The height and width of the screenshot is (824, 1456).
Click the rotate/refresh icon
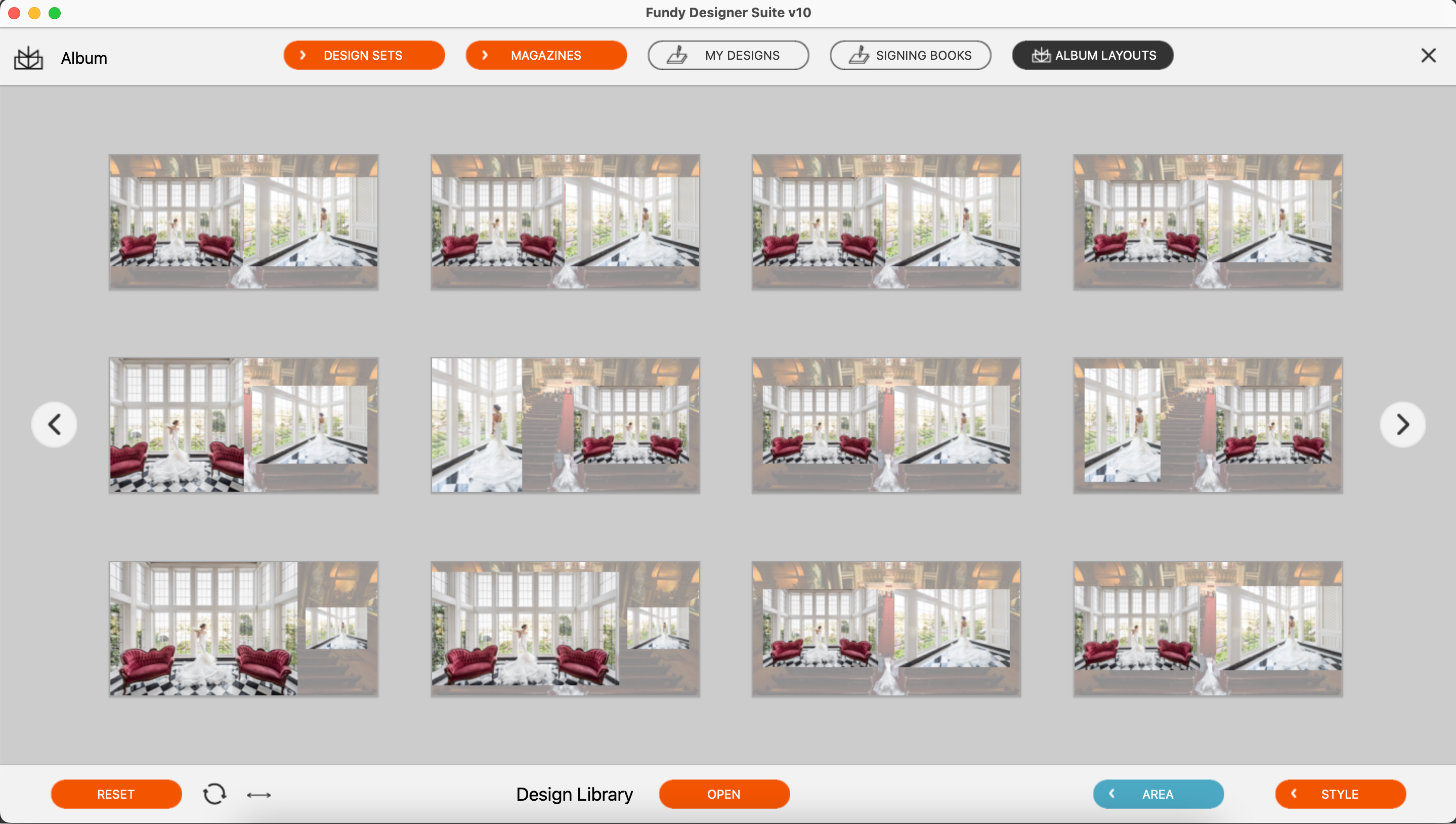click(x=214, y=793)
